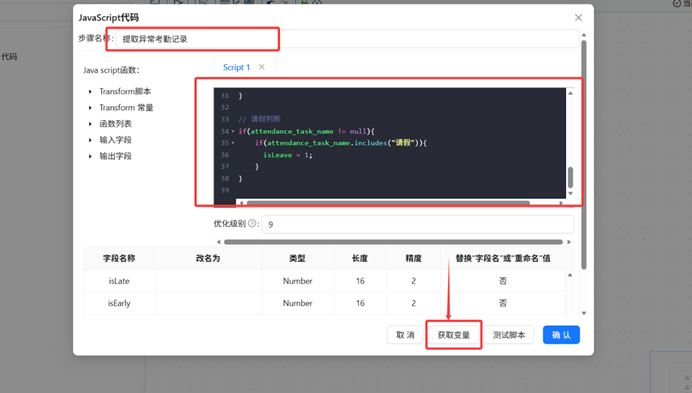Select the Transform 常量 tree item
692x393 pixels.
126,108
